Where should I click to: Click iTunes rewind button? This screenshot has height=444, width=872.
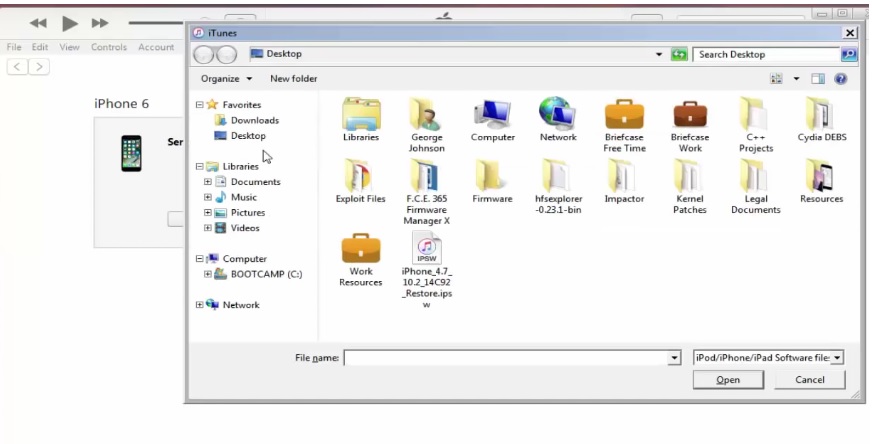(x=38, y=23)
